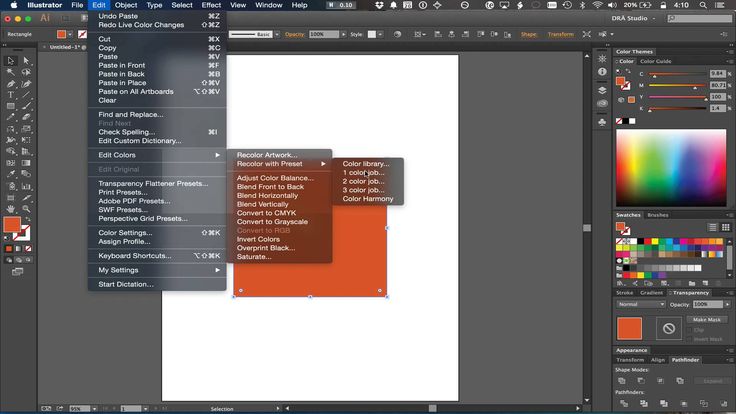Select the Direct Selection tool
This screenshot has height=414, width=736.
[26, 61]
